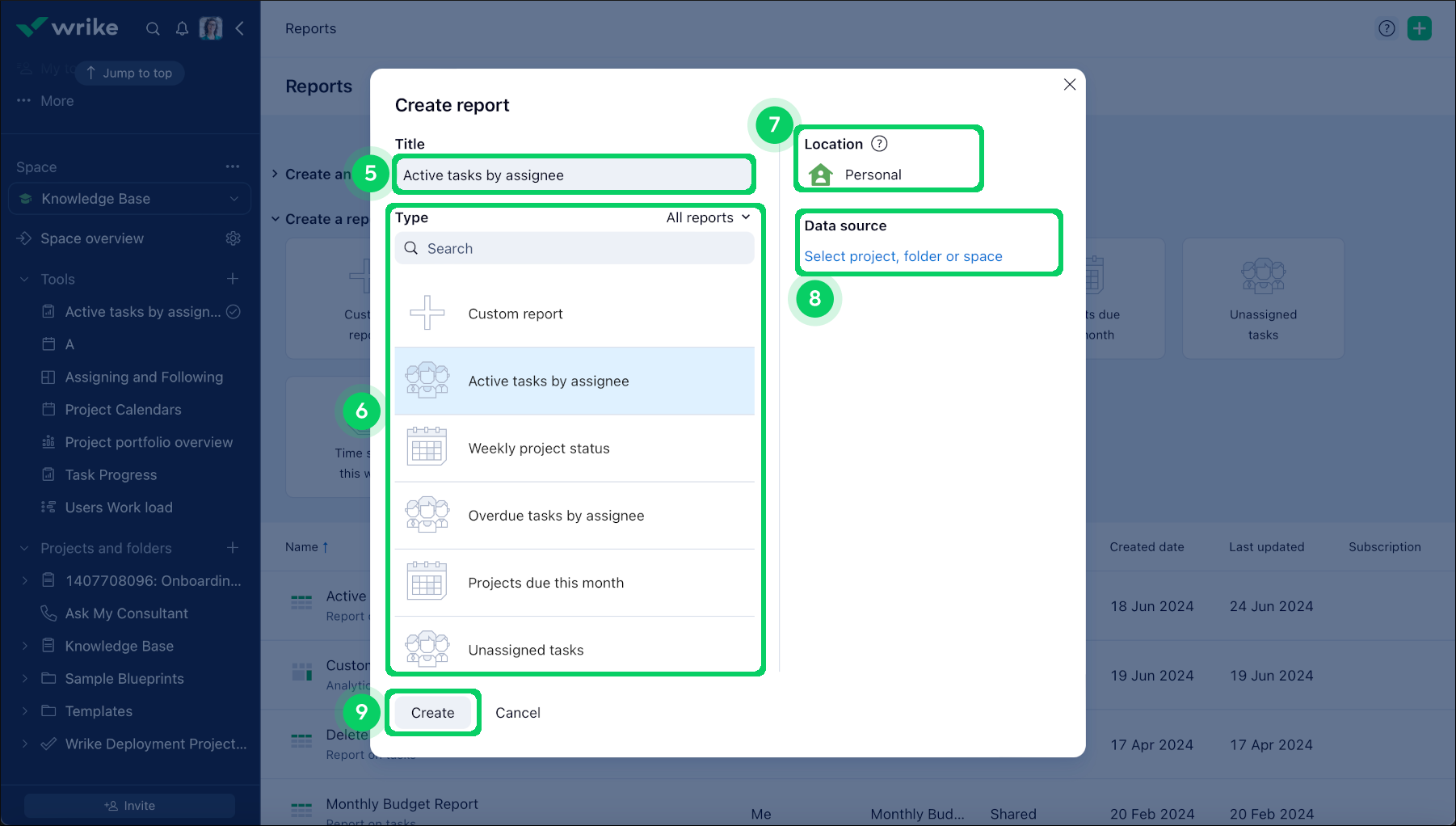Click the report type Search field
This screenshot has width=1456, height=826.
574,248
